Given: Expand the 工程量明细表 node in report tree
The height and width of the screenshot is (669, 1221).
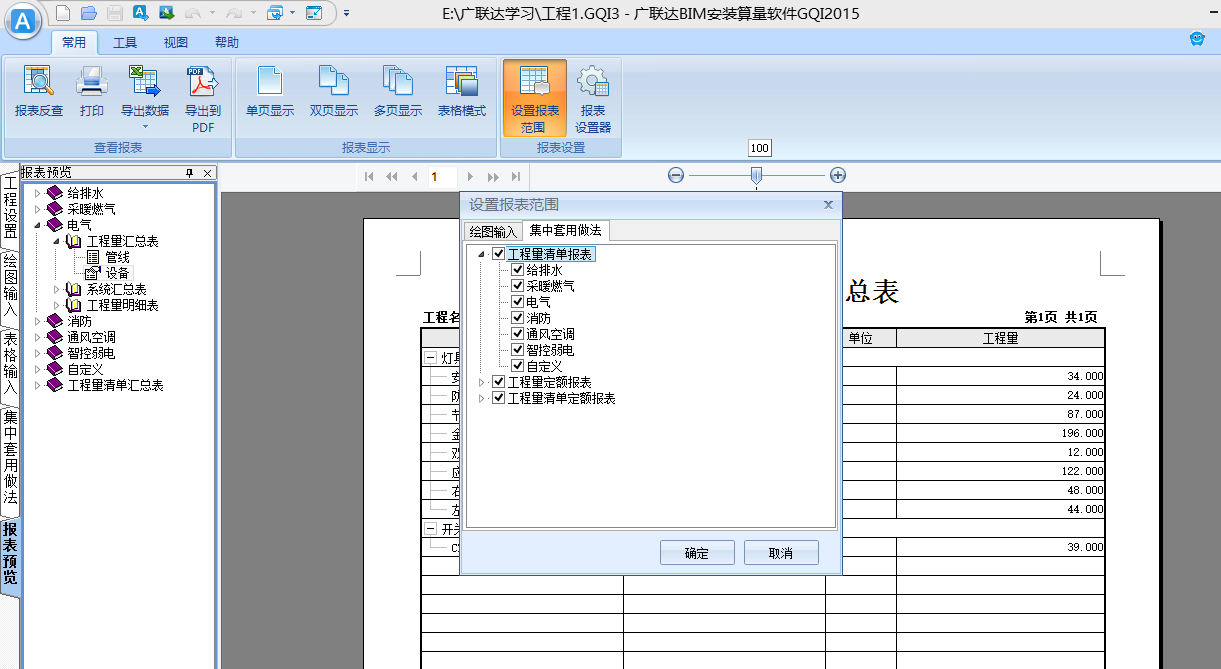Looking at the screenshot, I should tap(57, 305).
